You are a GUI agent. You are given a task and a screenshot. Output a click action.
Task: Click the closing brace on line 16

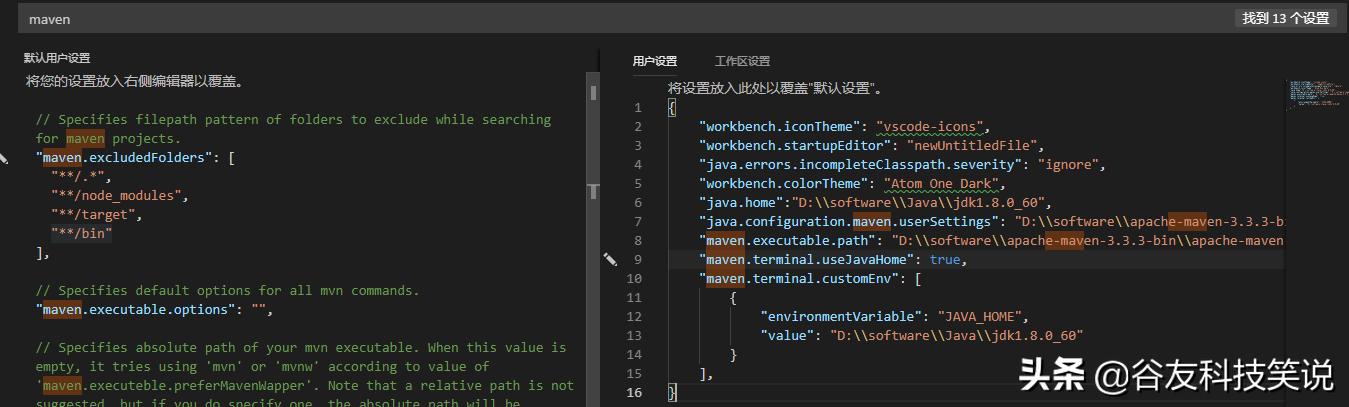672,392
